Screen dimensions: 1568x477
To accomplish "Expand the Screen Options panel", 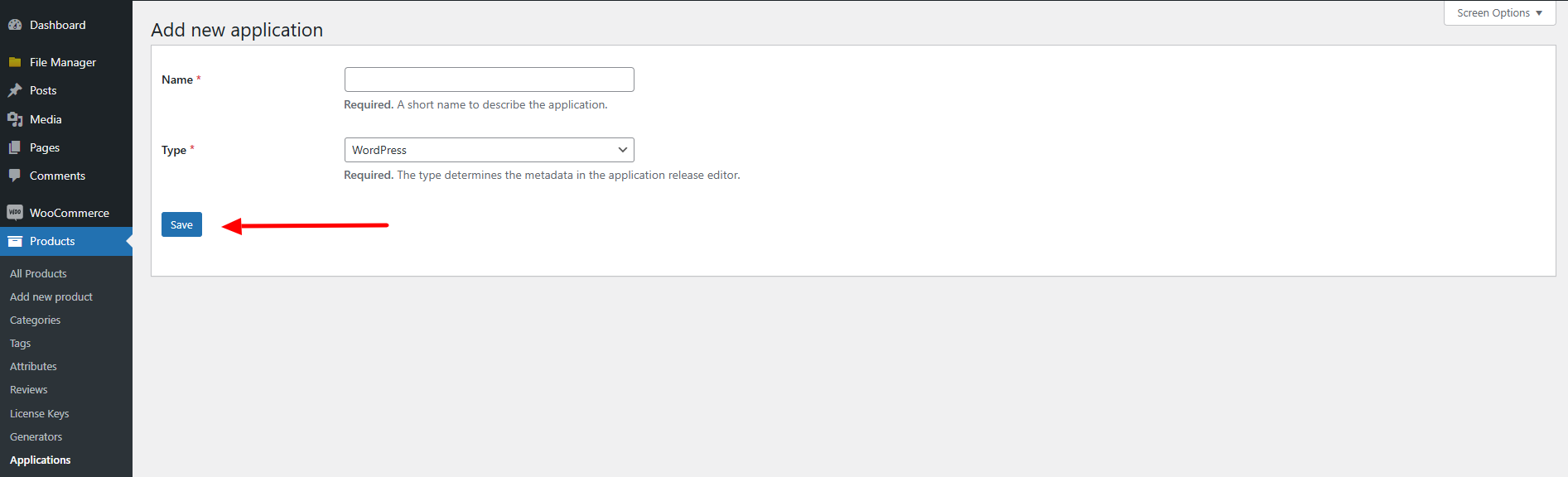I will 1499,13.
